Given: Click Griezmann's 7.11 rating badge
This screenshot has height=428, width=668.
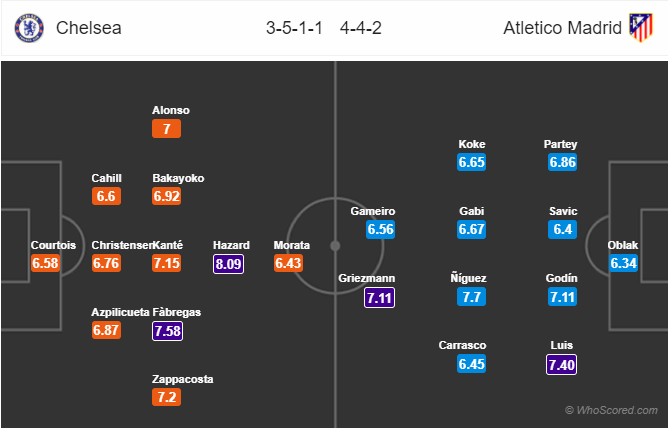Looking at the screenshot, I should point(382,297).
